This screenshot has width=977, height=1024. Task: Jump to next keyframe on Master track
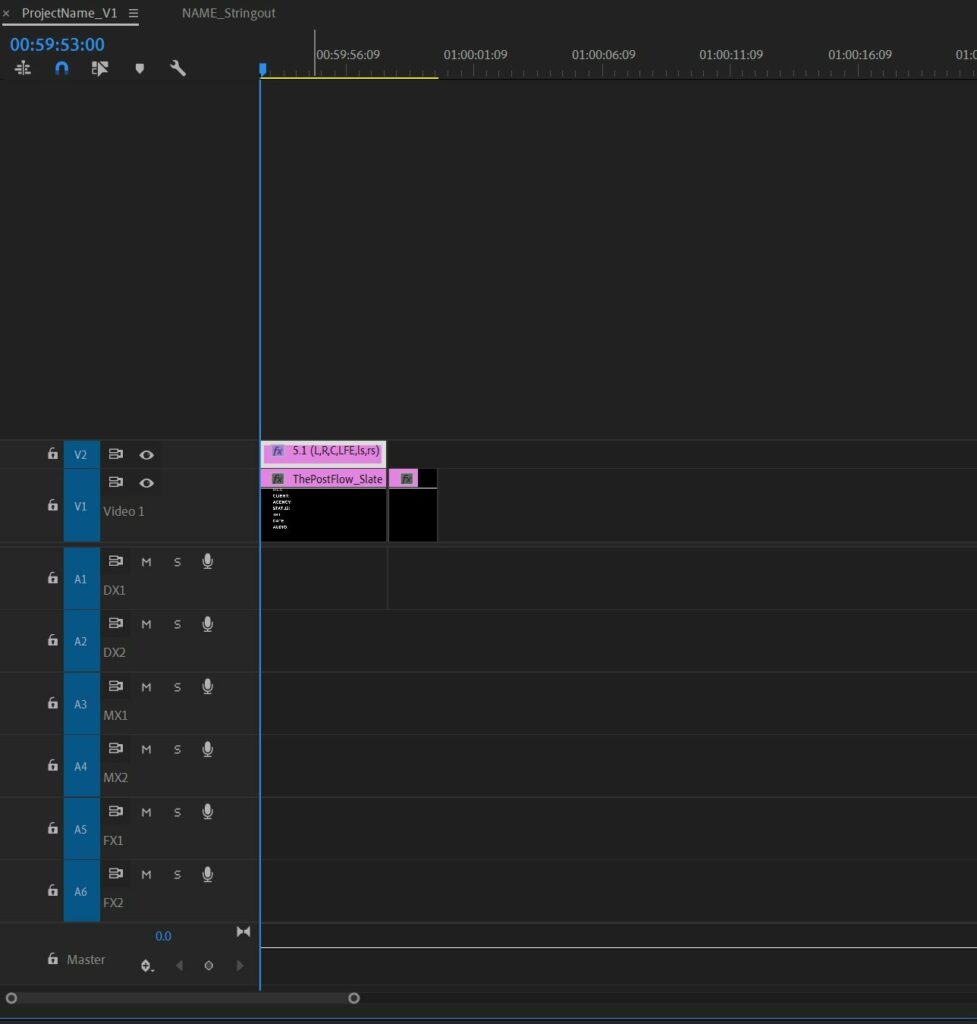(x=240, y=966)
